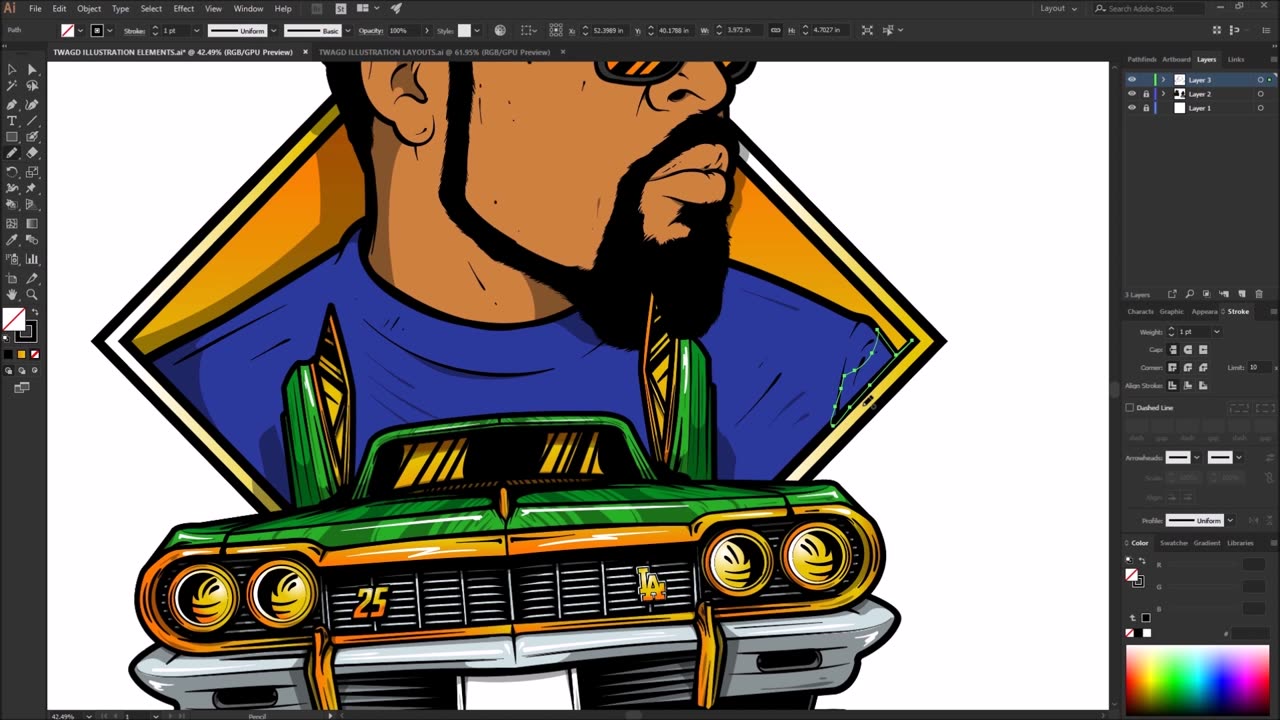The image size is (1280, 720).
Task: Click delete layer trash icon
Action: tap(1258, 294)
